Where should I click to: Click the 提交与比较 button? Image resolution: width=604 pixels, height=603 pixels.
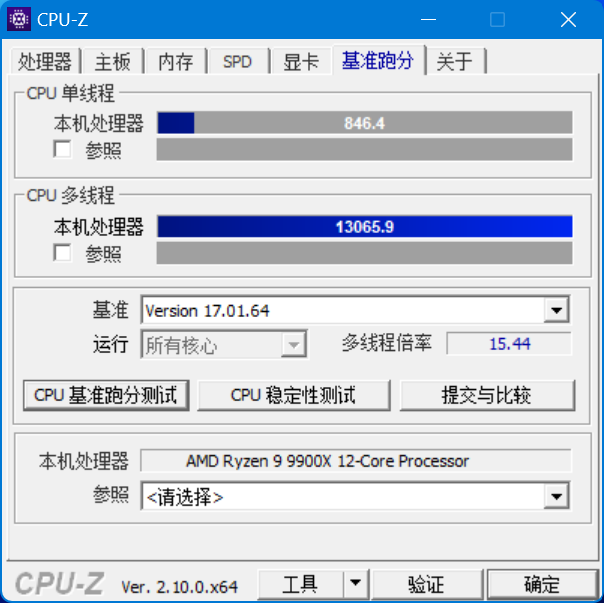pyautogui.click(x=487, y=395)
